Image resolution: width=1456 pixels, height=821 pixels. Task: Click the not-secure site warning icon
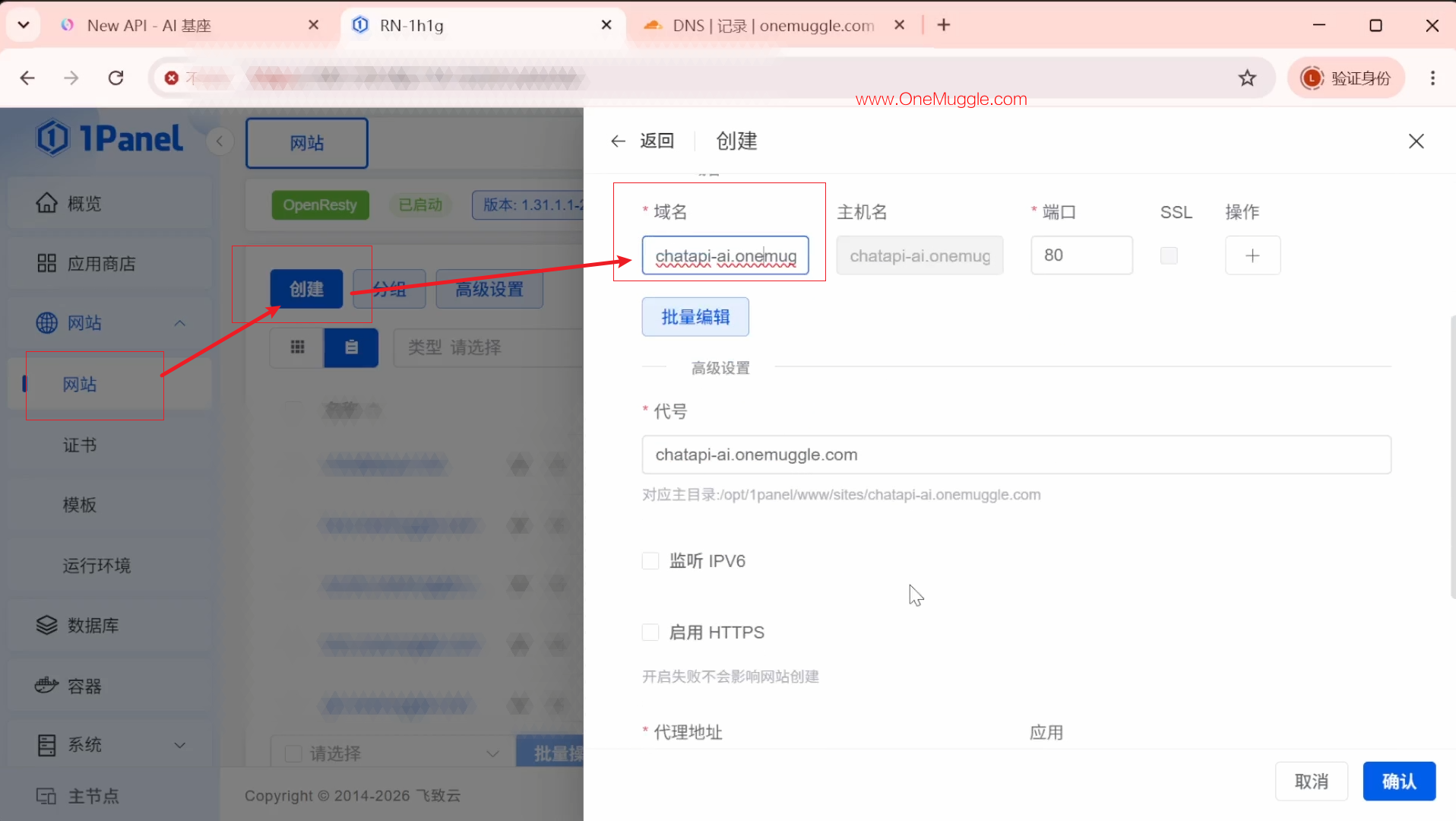(x=172, y=78)
